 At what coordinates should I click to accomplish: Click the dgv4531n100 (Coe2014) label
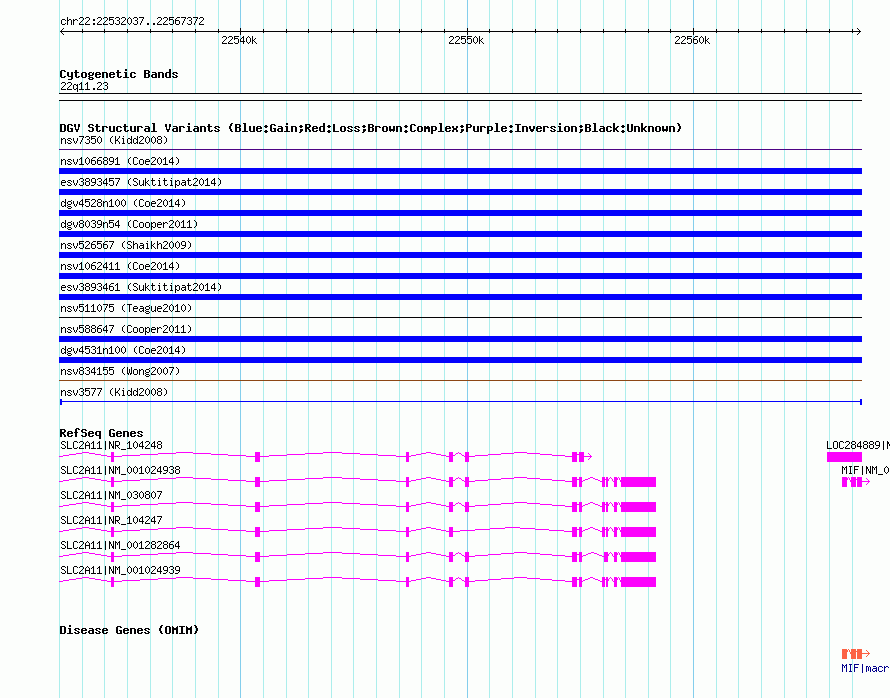(x=123, y=350)
